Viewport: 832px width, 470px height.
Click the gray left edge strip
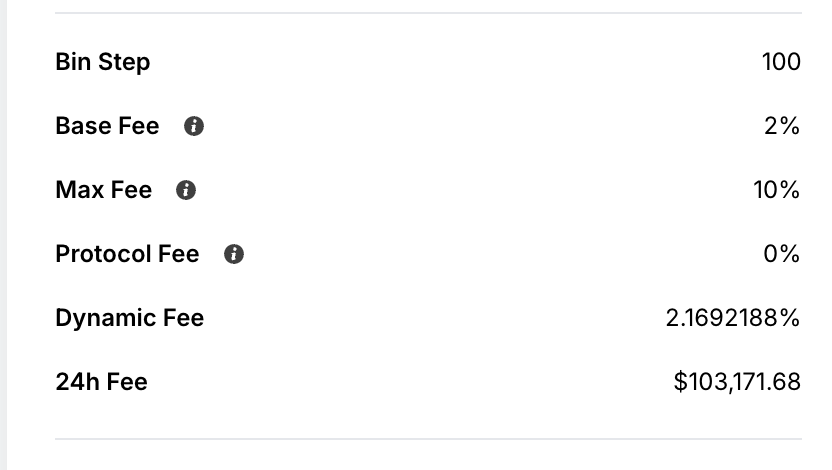[x=3, y=235]
